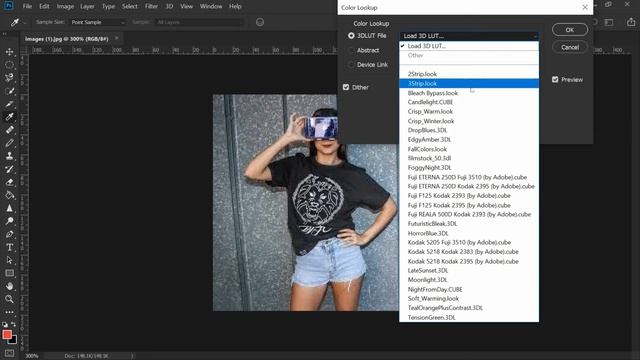Open the Image menu
This screenshot has height=360, width=640.
click(x=65, y=7)
